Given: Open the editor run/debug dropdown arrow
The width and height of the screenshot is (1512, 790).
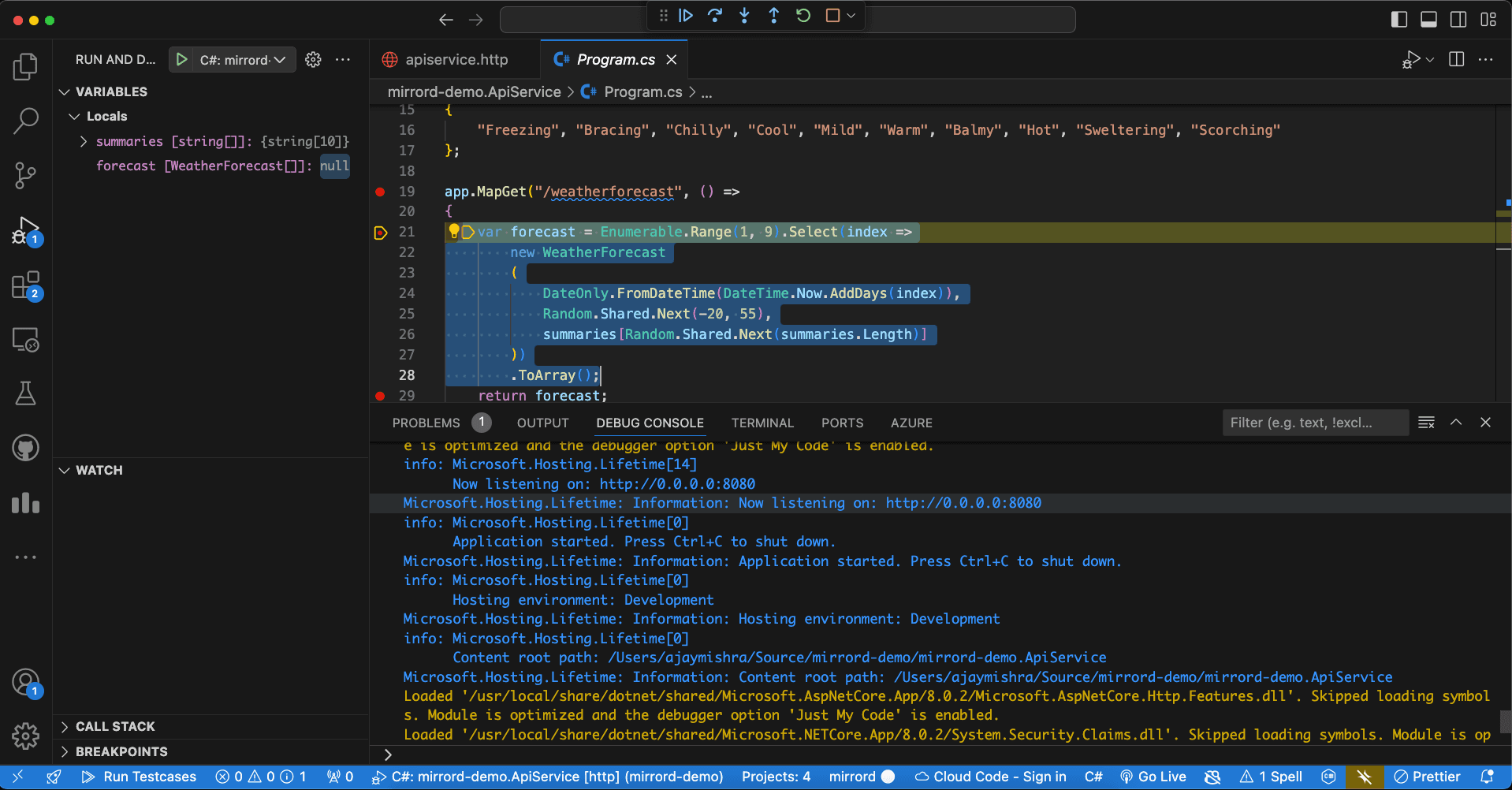Looking at the screenshot, I should click(1430, 60).
